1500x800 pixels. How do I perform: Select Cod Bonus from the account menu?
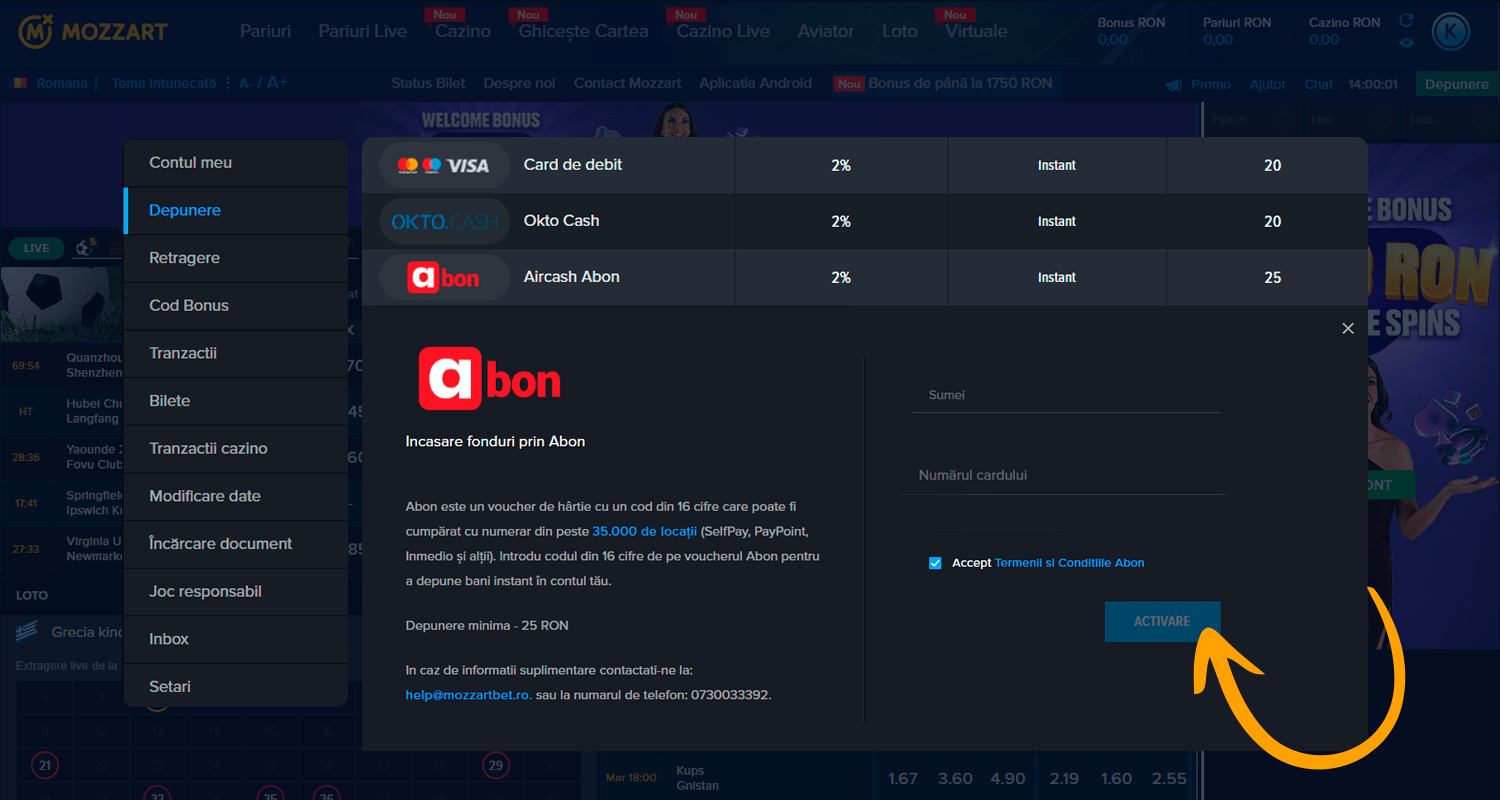pos(189,306)
